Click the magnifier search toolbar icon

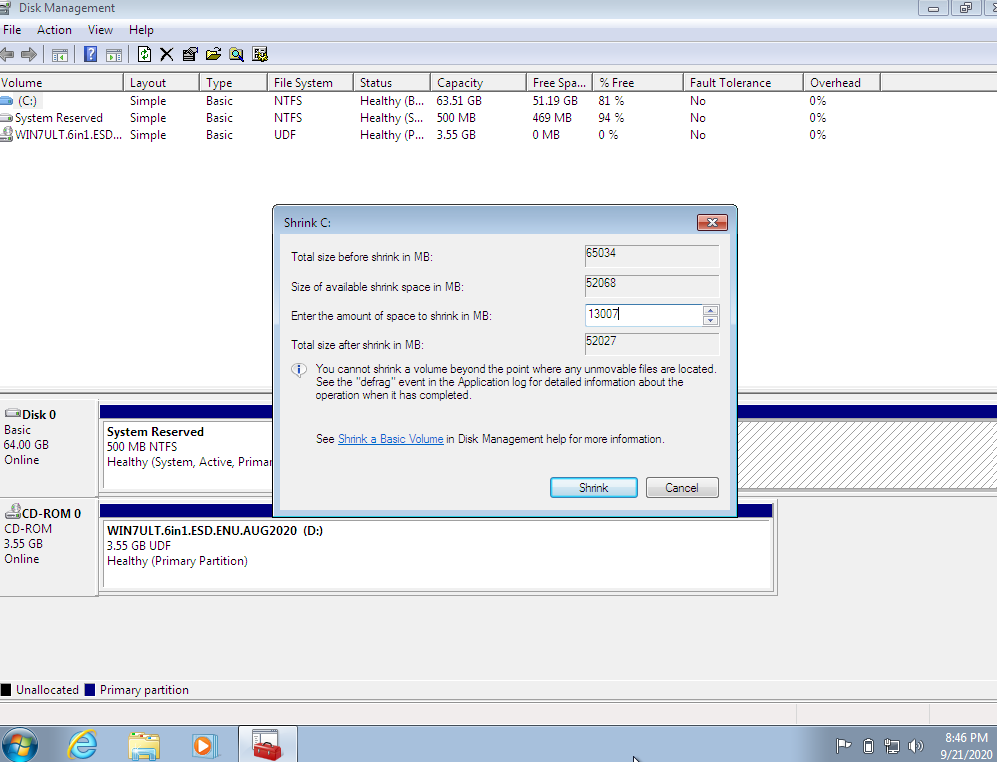[x=236, y=55]
